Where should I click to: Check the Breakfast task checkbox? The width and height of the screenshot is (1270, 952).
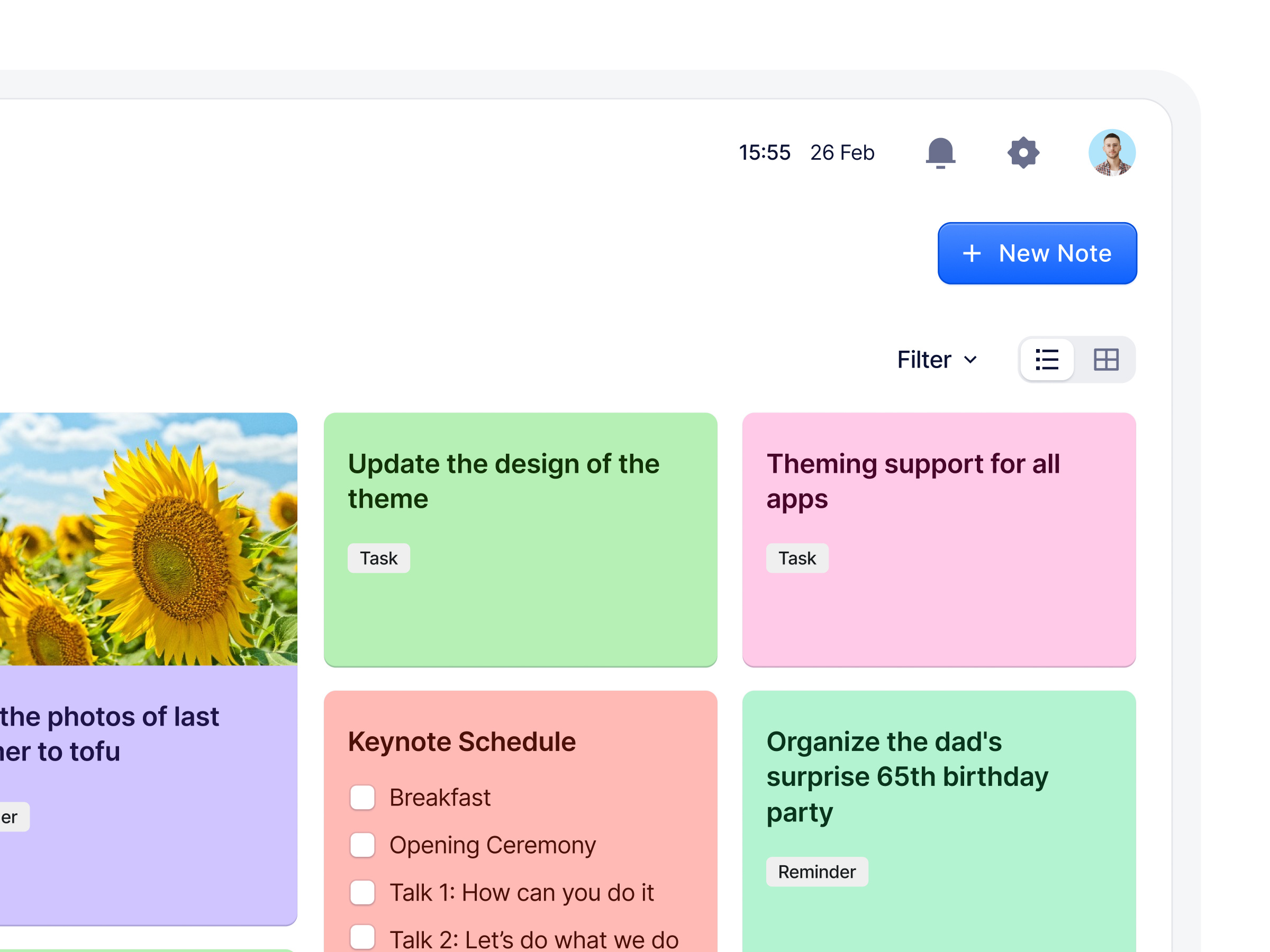point(362,798)
